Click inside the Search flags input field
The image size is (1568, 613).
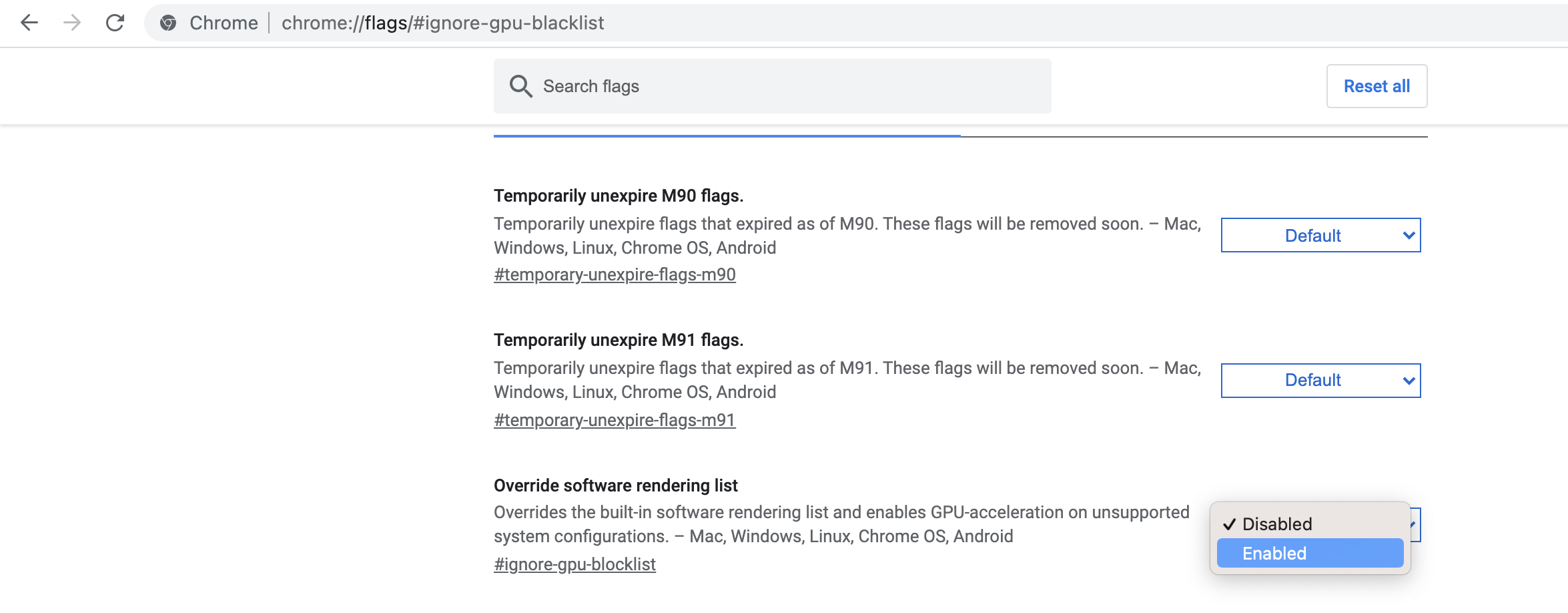click(734, 85)
